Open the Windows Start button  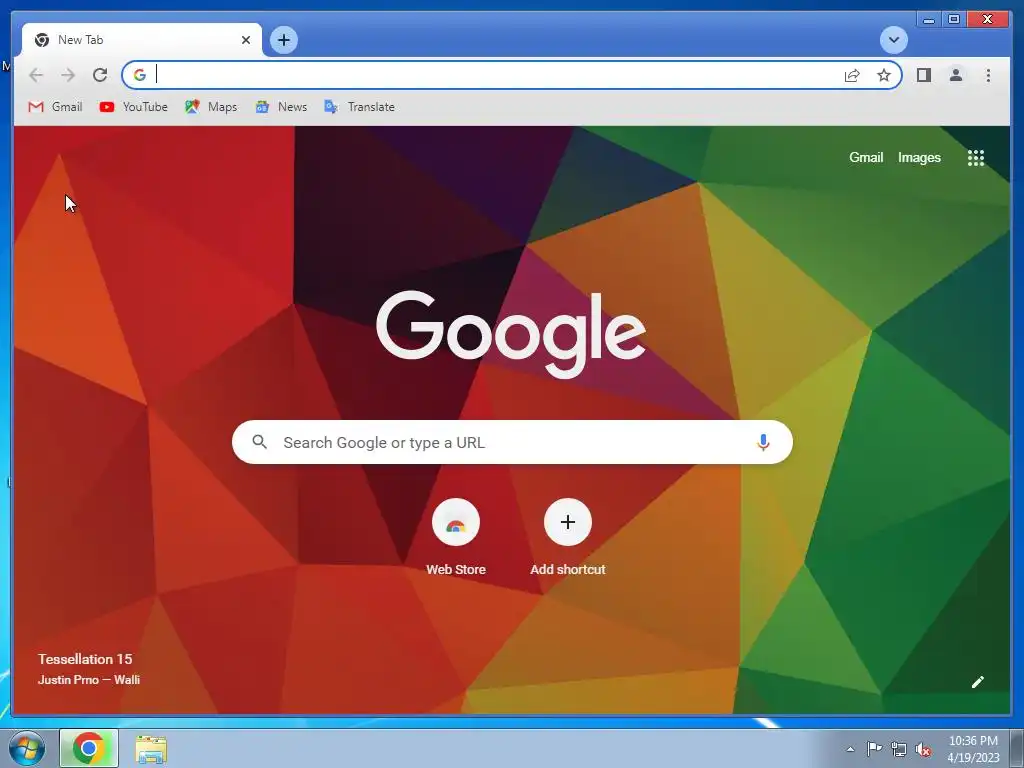(x=27, y=748)
